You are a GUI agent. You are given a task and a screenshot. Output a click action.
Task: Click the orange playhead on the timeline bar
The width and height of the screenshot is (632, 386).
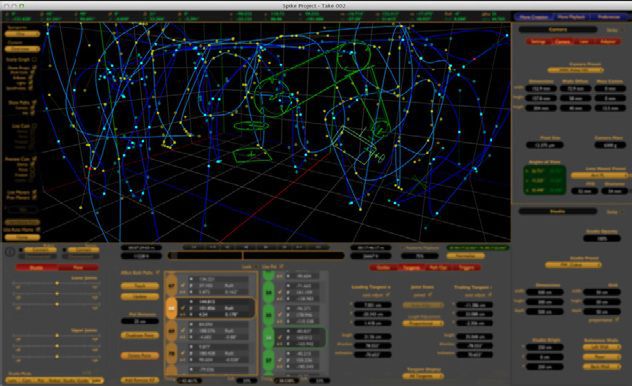[242, 256]
